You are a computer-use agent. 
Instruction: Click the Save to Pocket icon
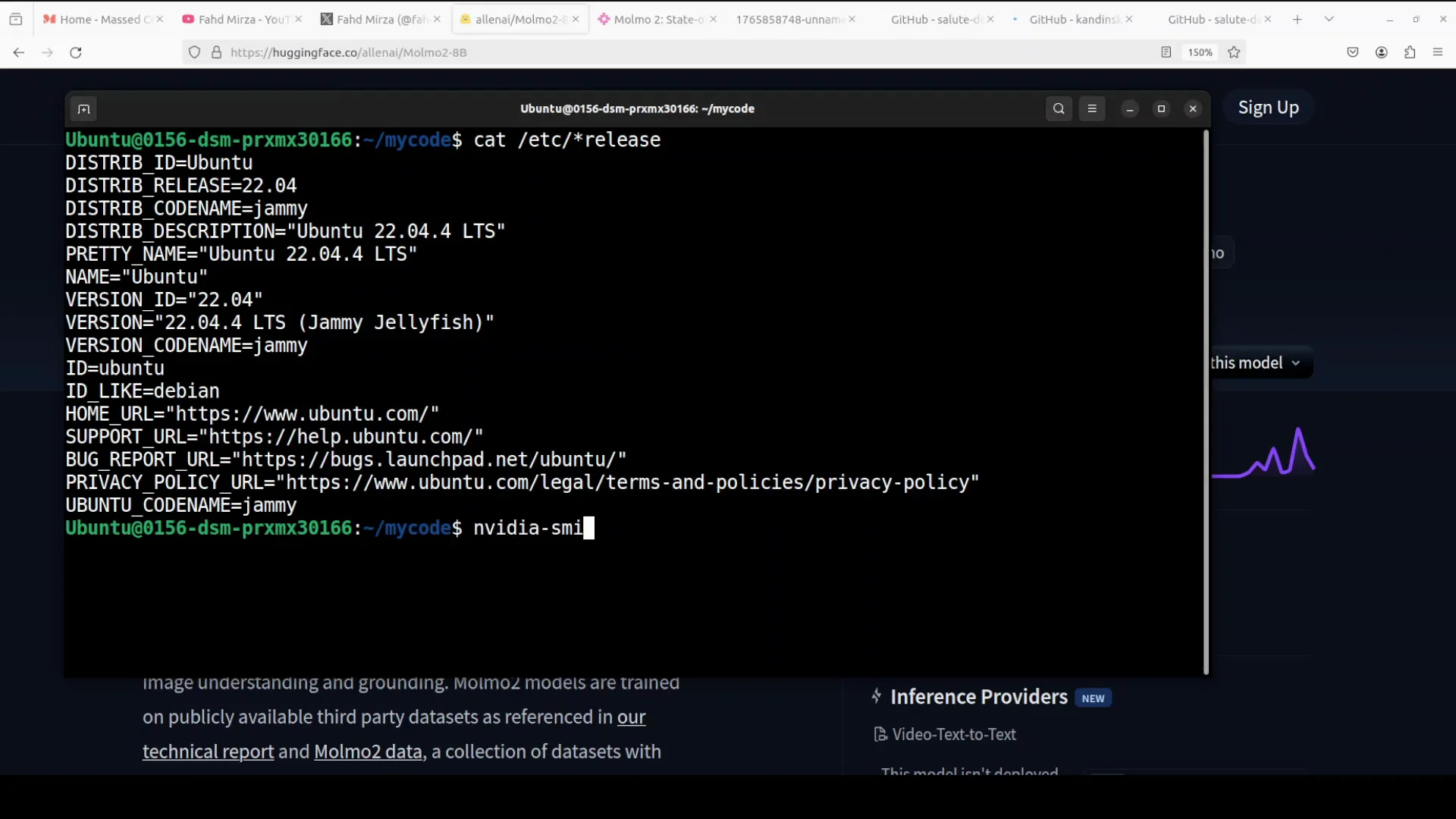(x=1352, y=52)
